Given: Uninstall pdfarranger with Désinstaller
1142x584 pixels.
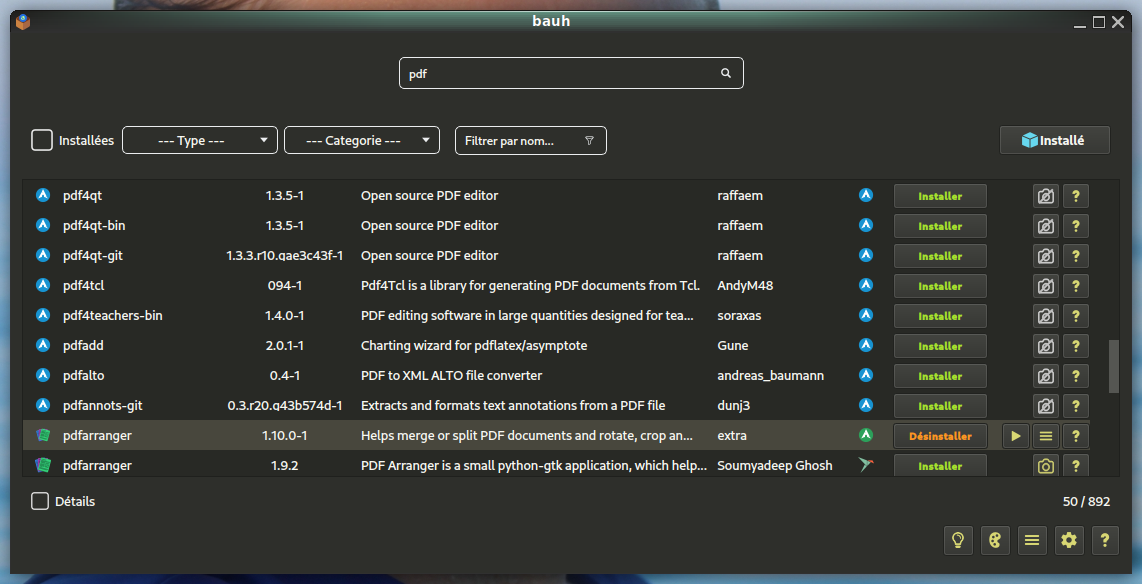Looking at the screenshot, I should pyautogui.click(x=940, y=435).
